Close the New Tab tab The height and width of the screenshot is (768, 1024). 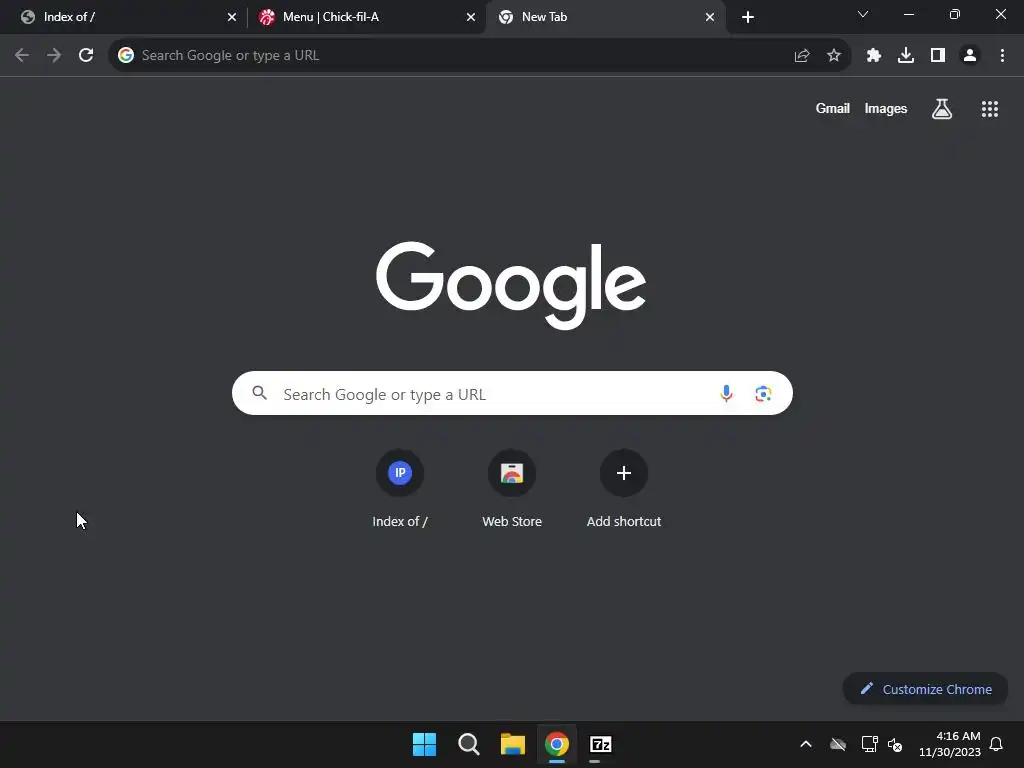pos(710,18)
